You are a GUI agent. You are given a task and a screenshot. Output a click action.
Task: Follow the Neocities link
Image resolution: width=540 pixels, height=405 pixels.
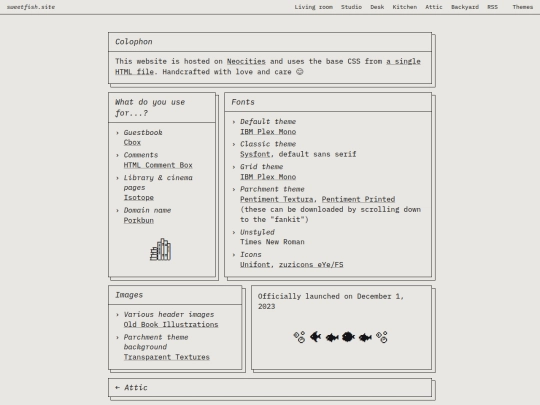tap(246, 61)
